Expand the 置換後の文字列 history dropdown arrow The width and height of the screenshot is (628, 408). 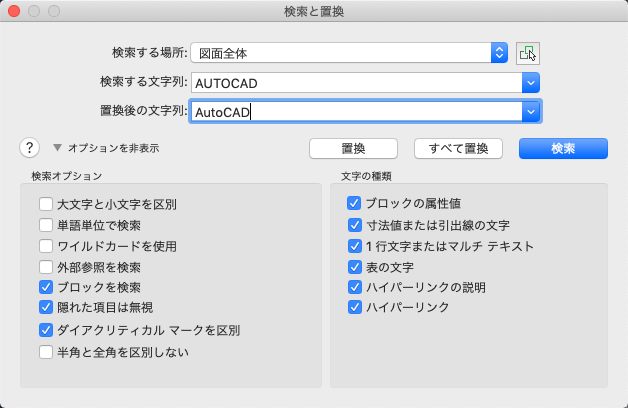pos(531,112)
